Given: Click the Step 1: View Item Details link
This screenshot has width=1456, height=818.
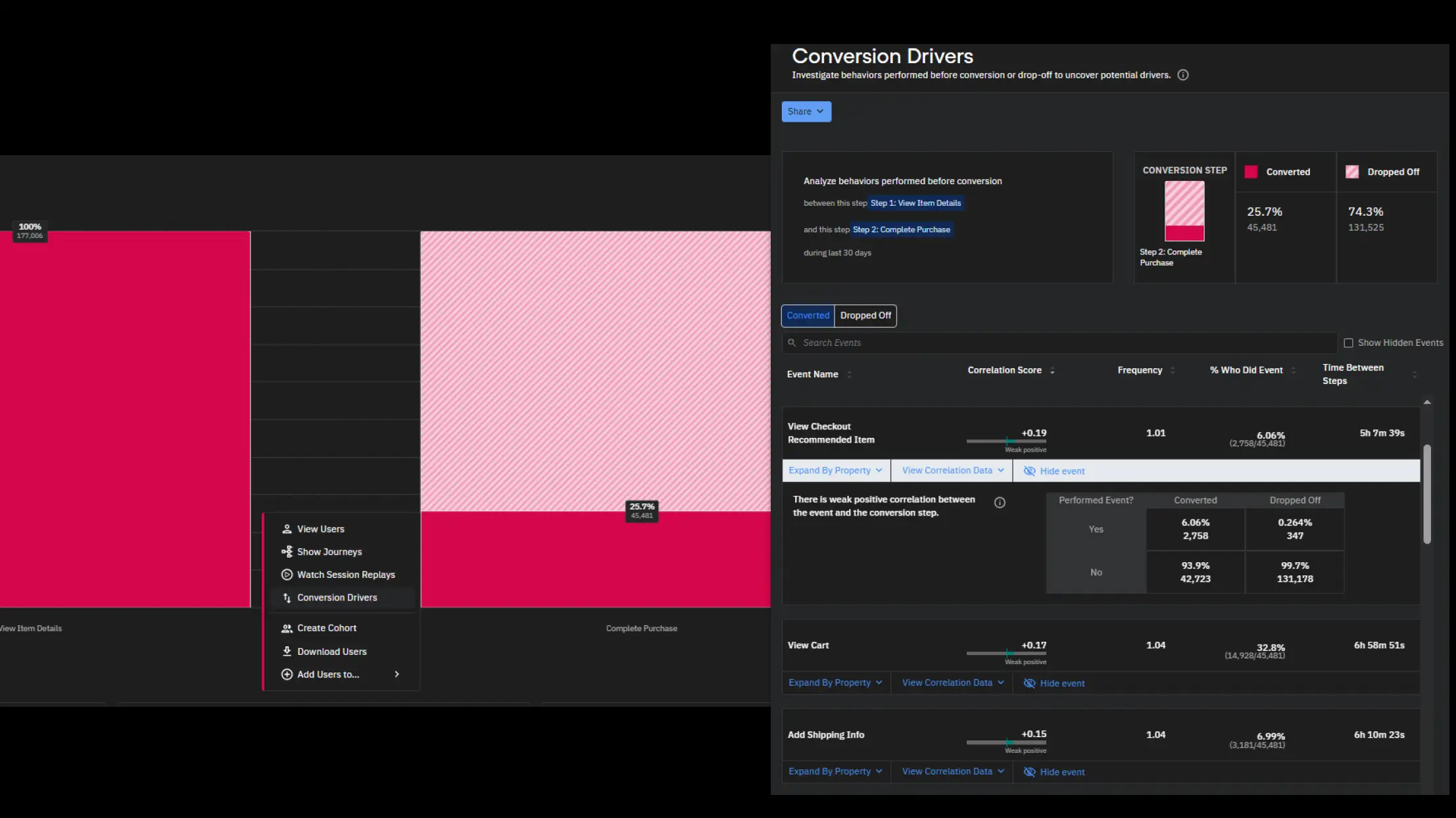Looking at the screenshot, I should coord(915,203).
